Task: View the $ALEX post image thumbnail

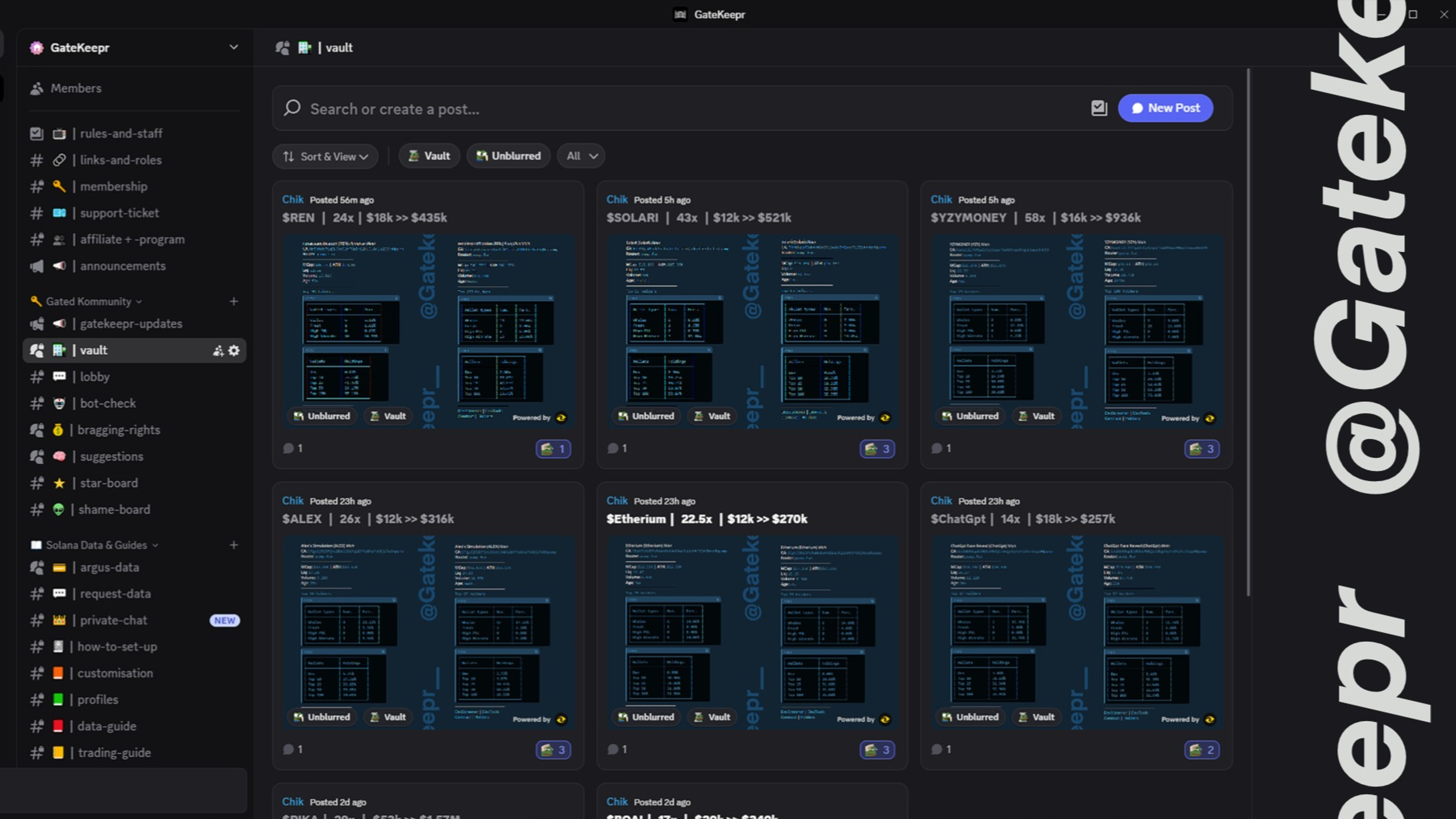Action: [x=428, y=632]
